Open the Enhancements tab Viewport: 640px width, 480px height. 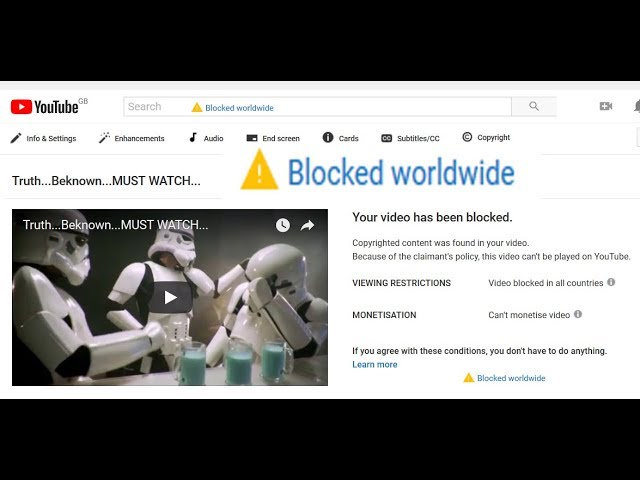click(x=131, y=138)
